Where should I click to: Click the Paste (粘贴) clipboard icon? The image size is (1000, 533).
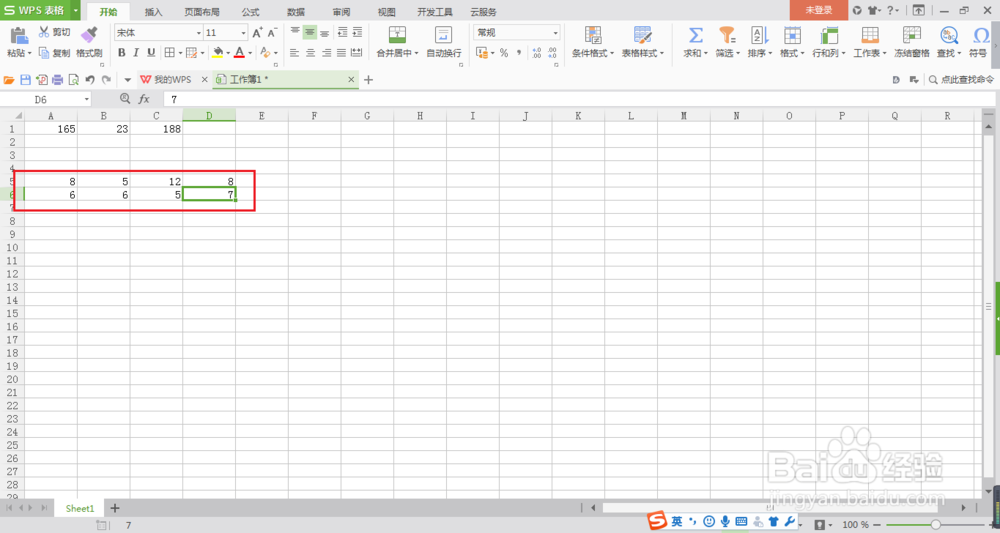18,35
